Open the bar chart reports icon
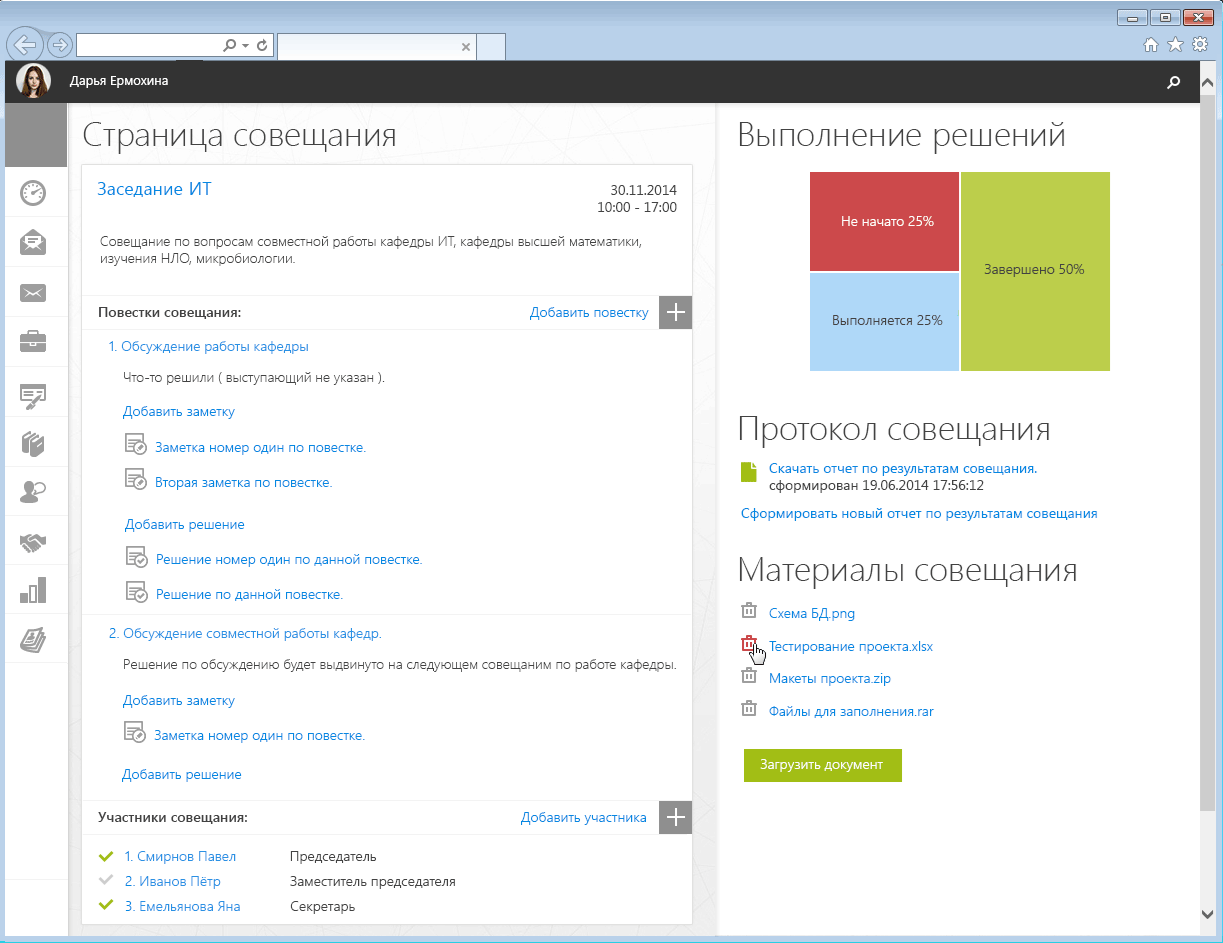Image resolution: width=1223 pixels, height=943 pixels. 33,591
